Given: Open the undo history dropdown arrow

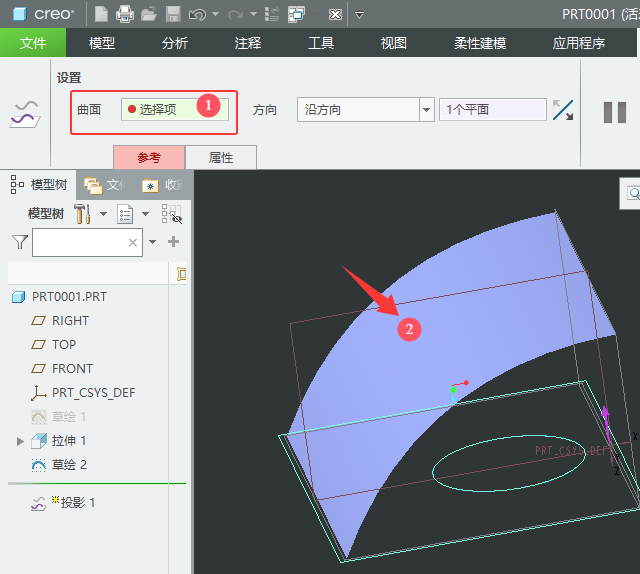Looking at the screenshot, I should [216, 15].
